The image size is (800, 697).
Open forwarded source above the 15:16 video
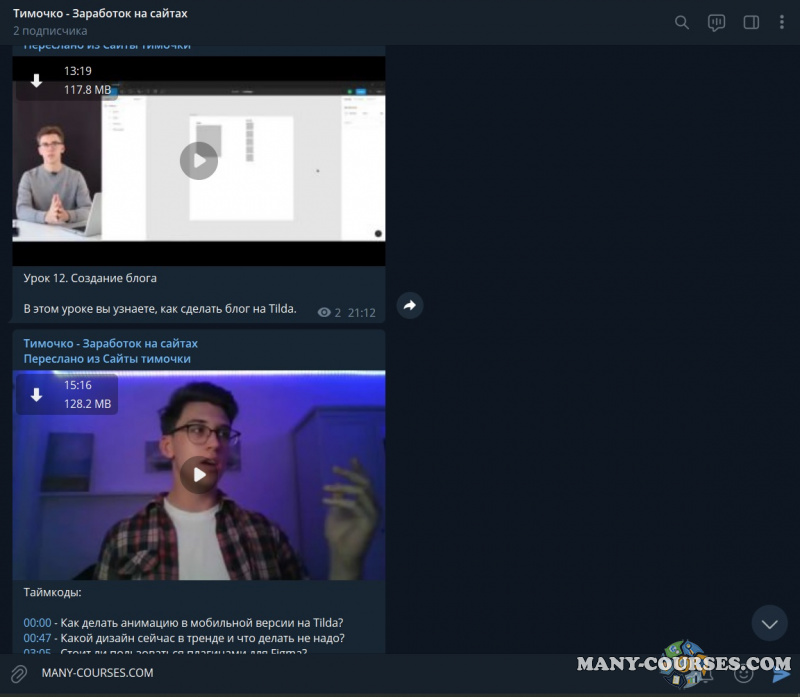[x=107, y=359]
